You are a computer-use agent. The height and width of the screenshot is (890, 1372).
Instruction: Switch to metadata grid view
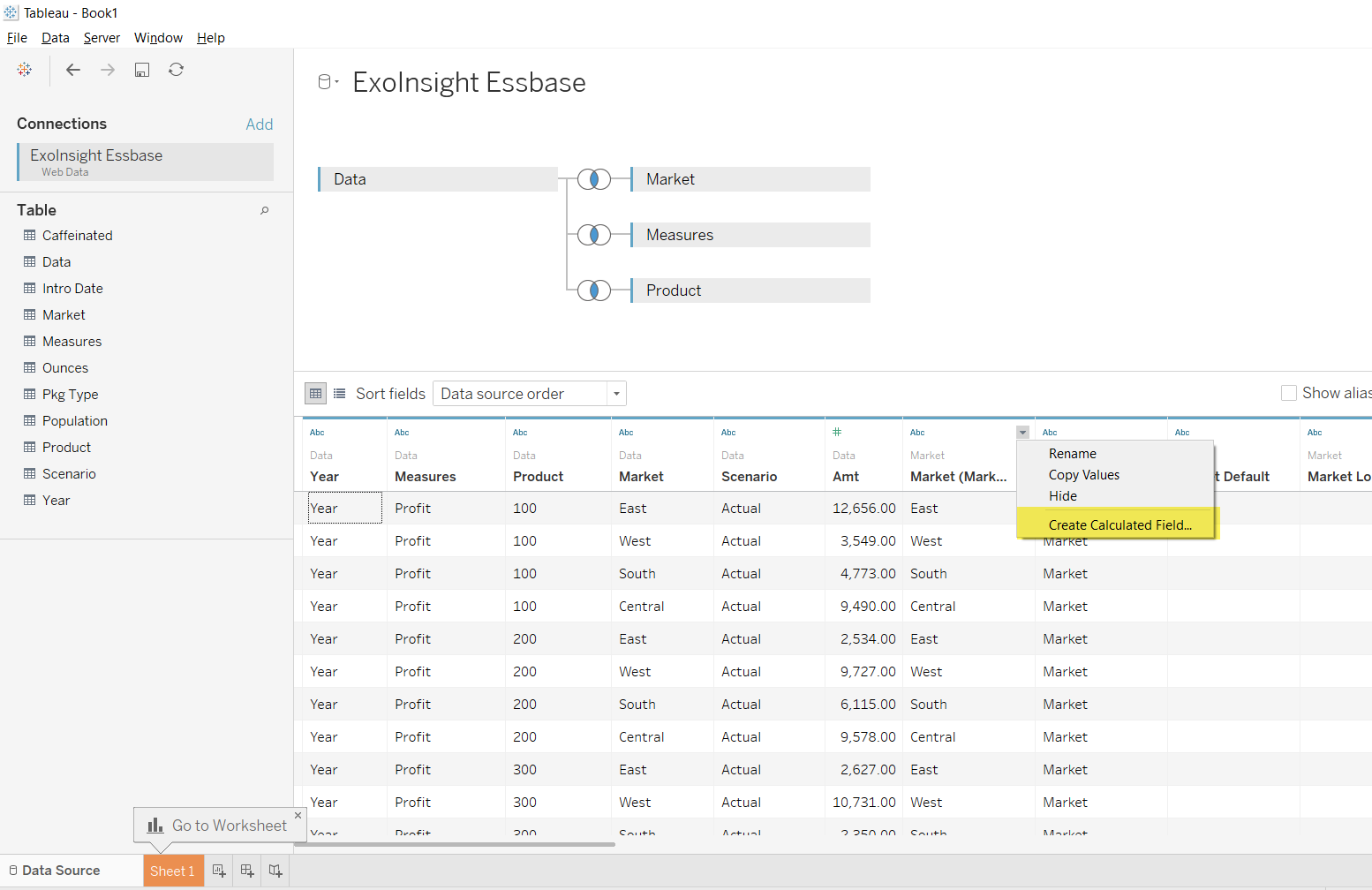click(340, 393)
